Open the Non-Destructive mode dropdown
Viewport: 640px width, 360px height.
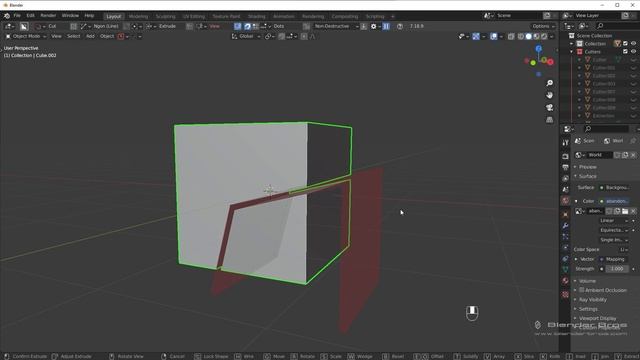(336, 26)
